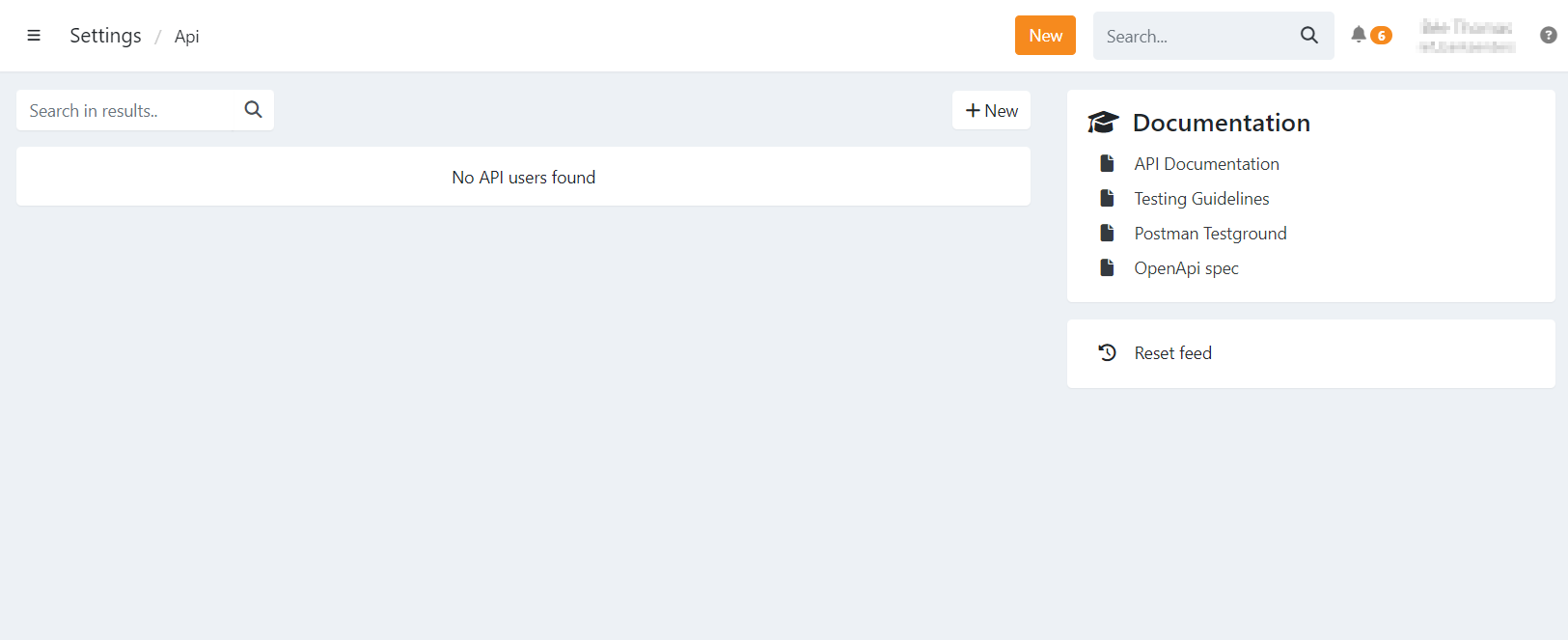Click the Postman Testground file icon
The height and width of the screenshot is (640, 1568).
(1108, 234)
